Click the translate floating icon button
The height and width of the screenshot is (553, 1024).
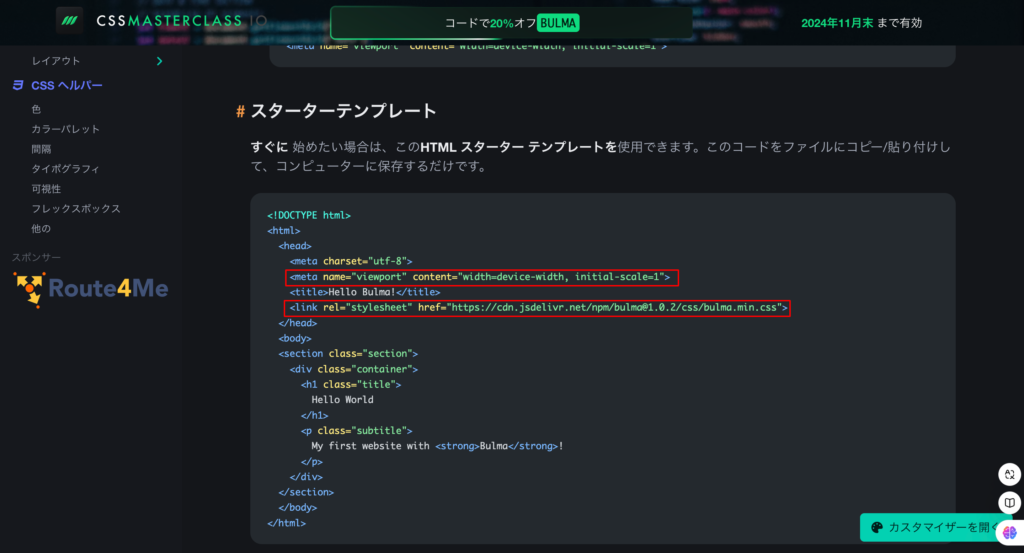coord(1010,474)
